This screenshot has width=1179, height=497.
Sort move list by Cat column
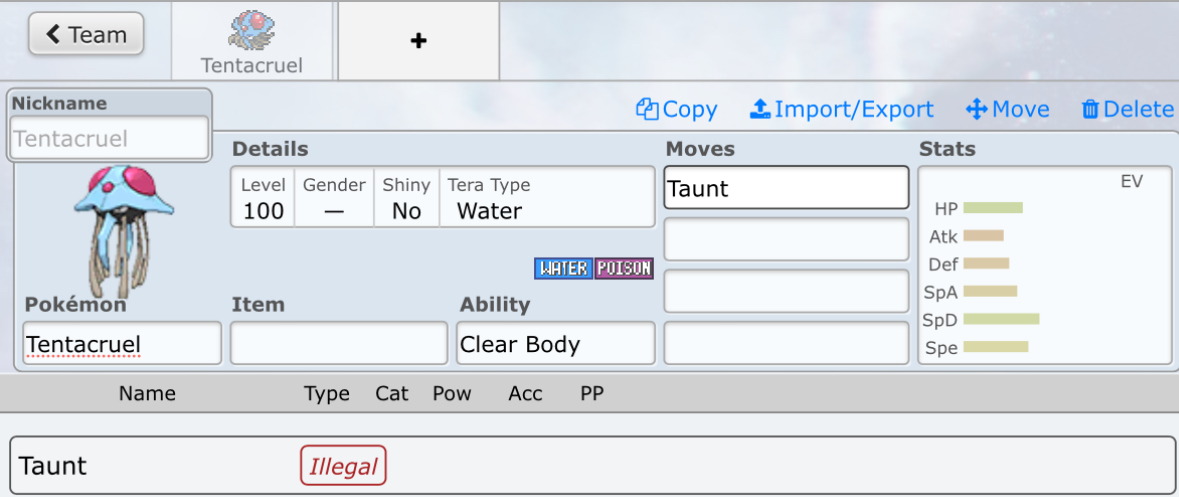(x=392, y=393)
